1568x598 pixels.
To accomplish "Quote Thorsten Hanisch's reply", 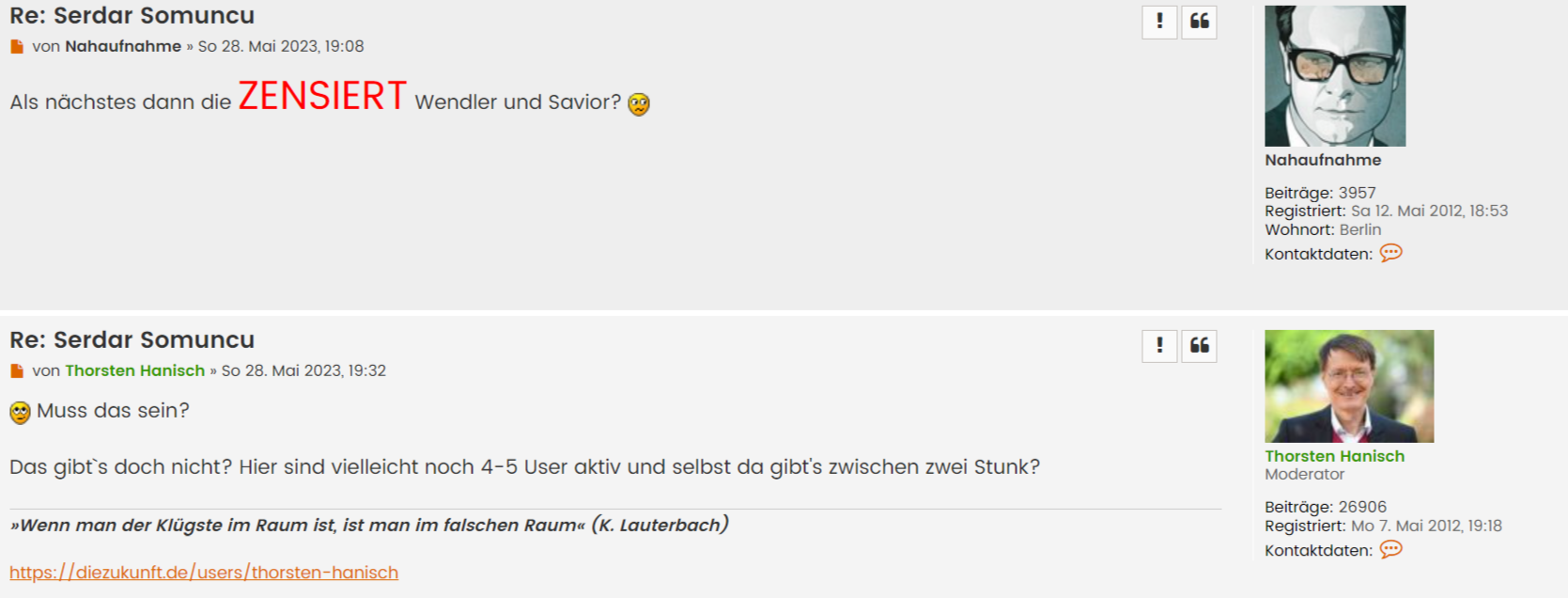I will [1199, 346].
